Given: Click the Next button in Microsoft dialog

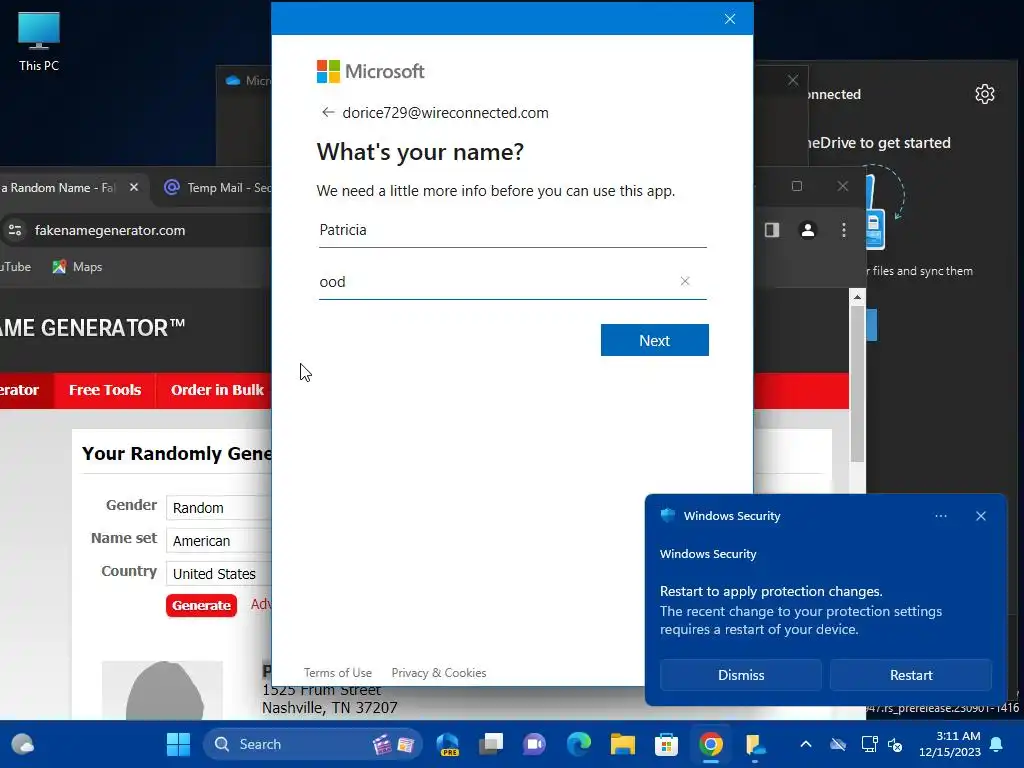Looking at the screenshot, I should 654,340.
